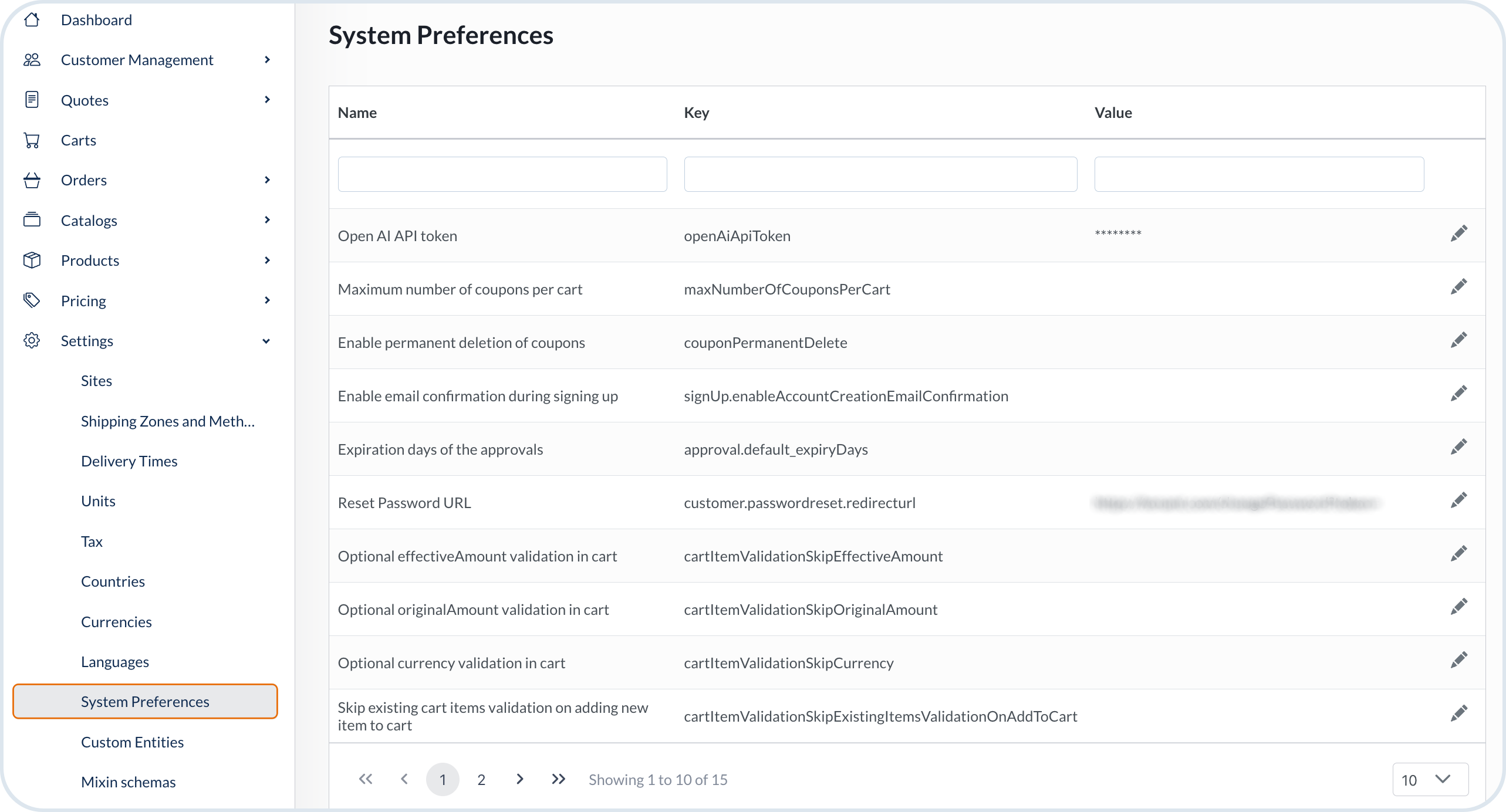Click the Key column filter field
Screen dimensions: 1506x812
(880, 174)
